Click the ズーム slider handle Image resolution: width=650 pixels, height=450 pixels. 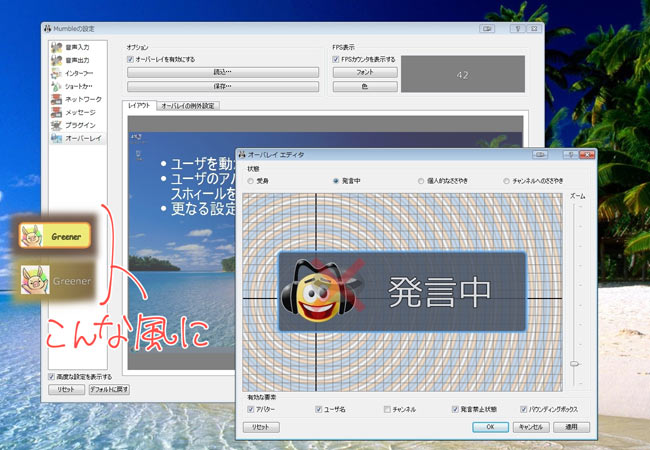click(x=574, y=364)
